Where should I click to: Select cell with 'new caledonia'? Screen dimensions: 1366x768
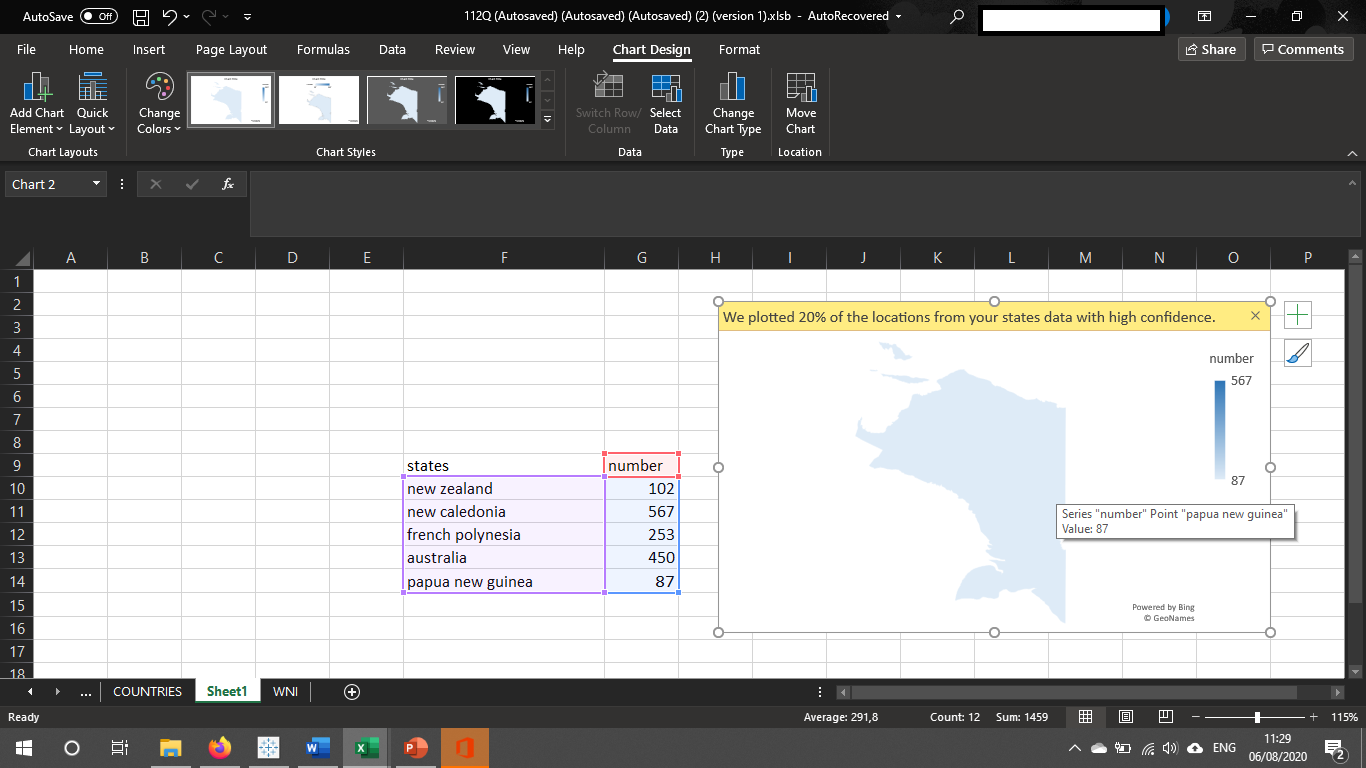pos(504,512)
